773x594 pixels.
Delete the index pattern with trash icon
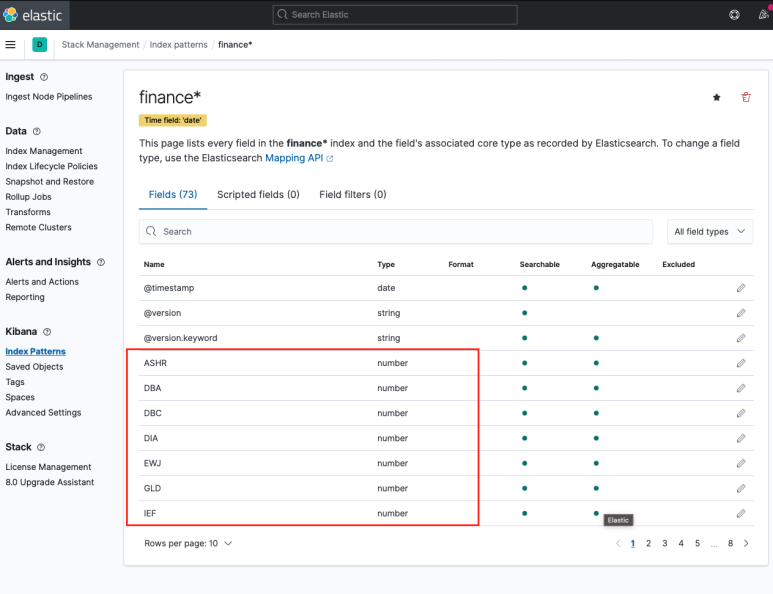point(746,97)
